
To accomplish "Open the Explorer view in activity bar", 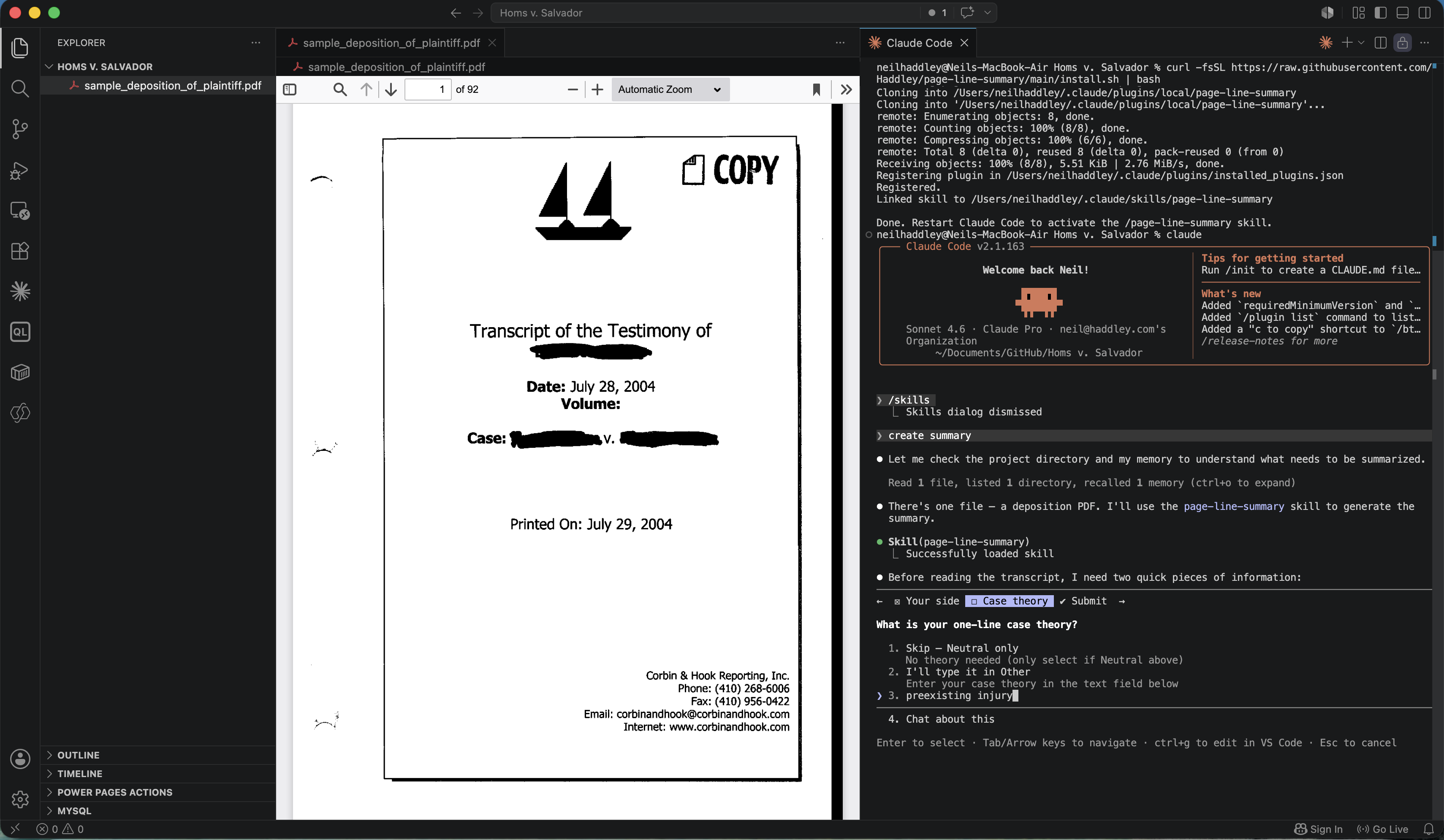I will [20, 48].
